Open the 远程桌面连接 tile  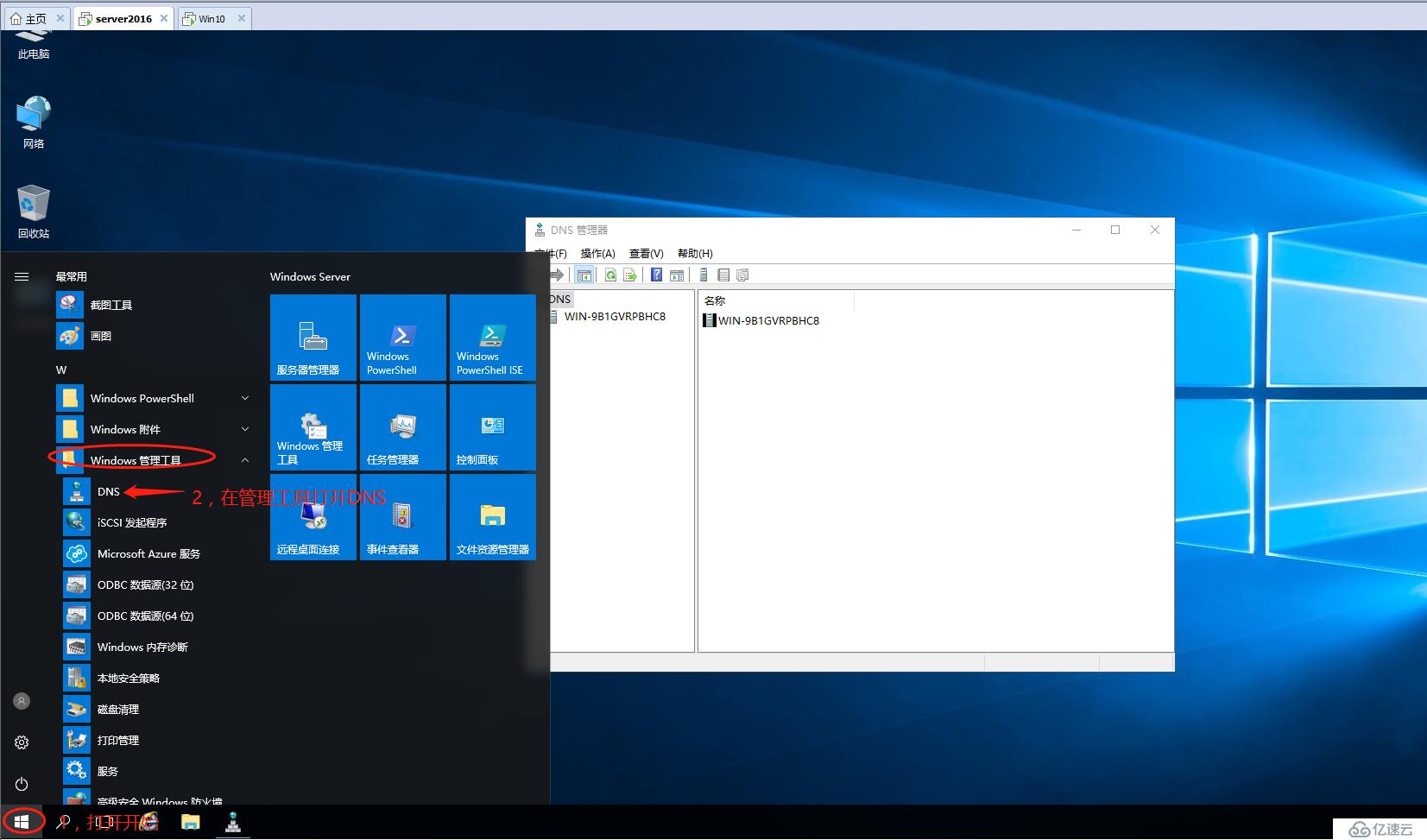tap(313, 517)
